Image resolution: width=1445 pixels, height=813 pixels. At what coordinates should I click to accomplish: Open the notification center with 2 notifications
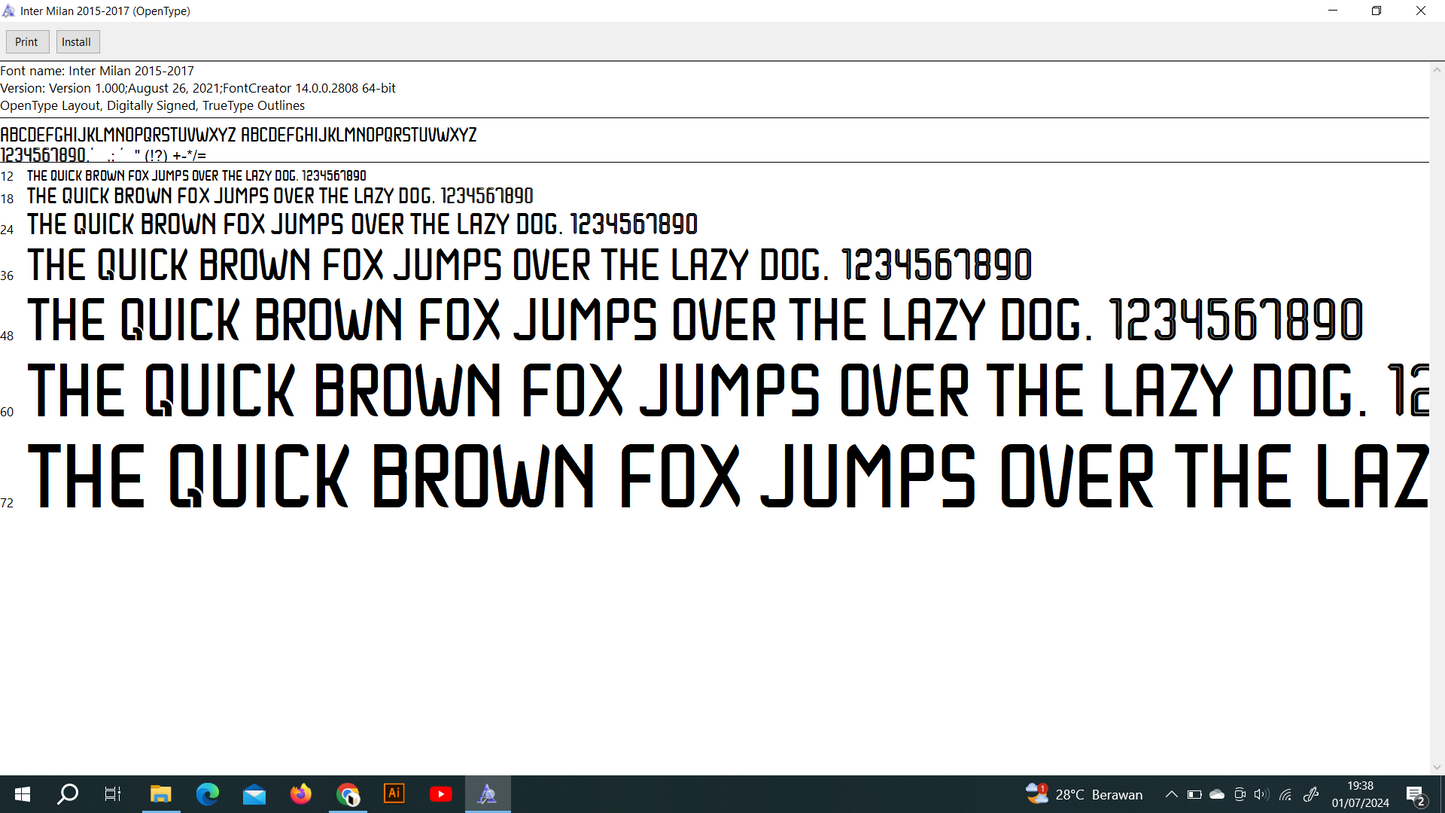coord(1416,795)
